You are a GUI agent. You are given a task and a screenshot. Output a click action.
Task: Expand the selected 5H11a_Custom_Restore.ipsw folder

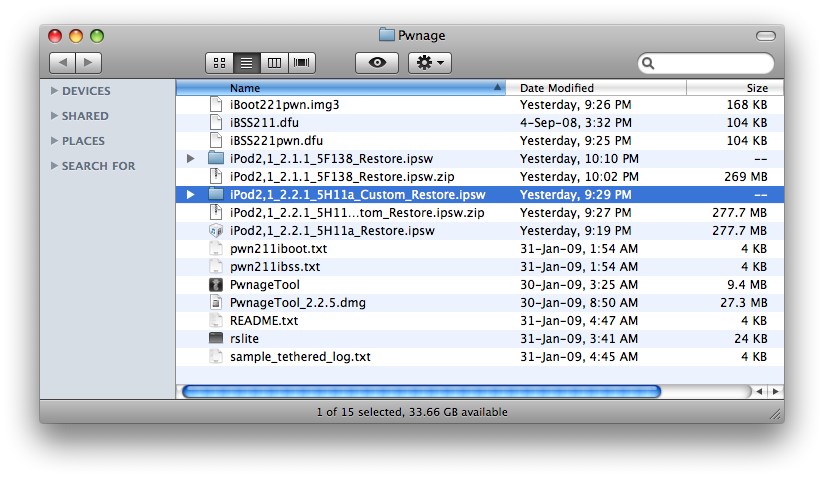(x=191, y=194)
